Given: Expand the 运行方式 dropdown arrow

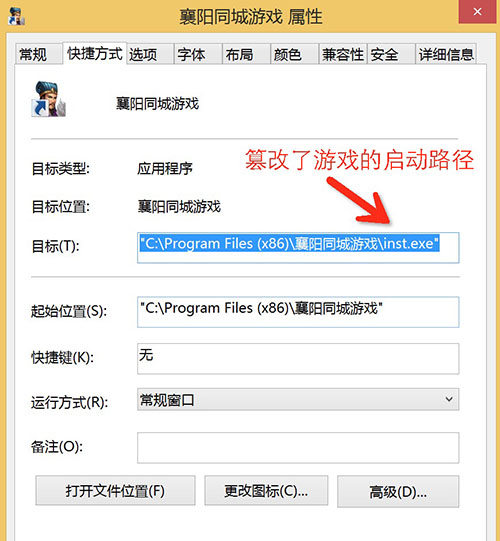Looking at the screenshot, I should pyautogui.click(x=449, y=399).
